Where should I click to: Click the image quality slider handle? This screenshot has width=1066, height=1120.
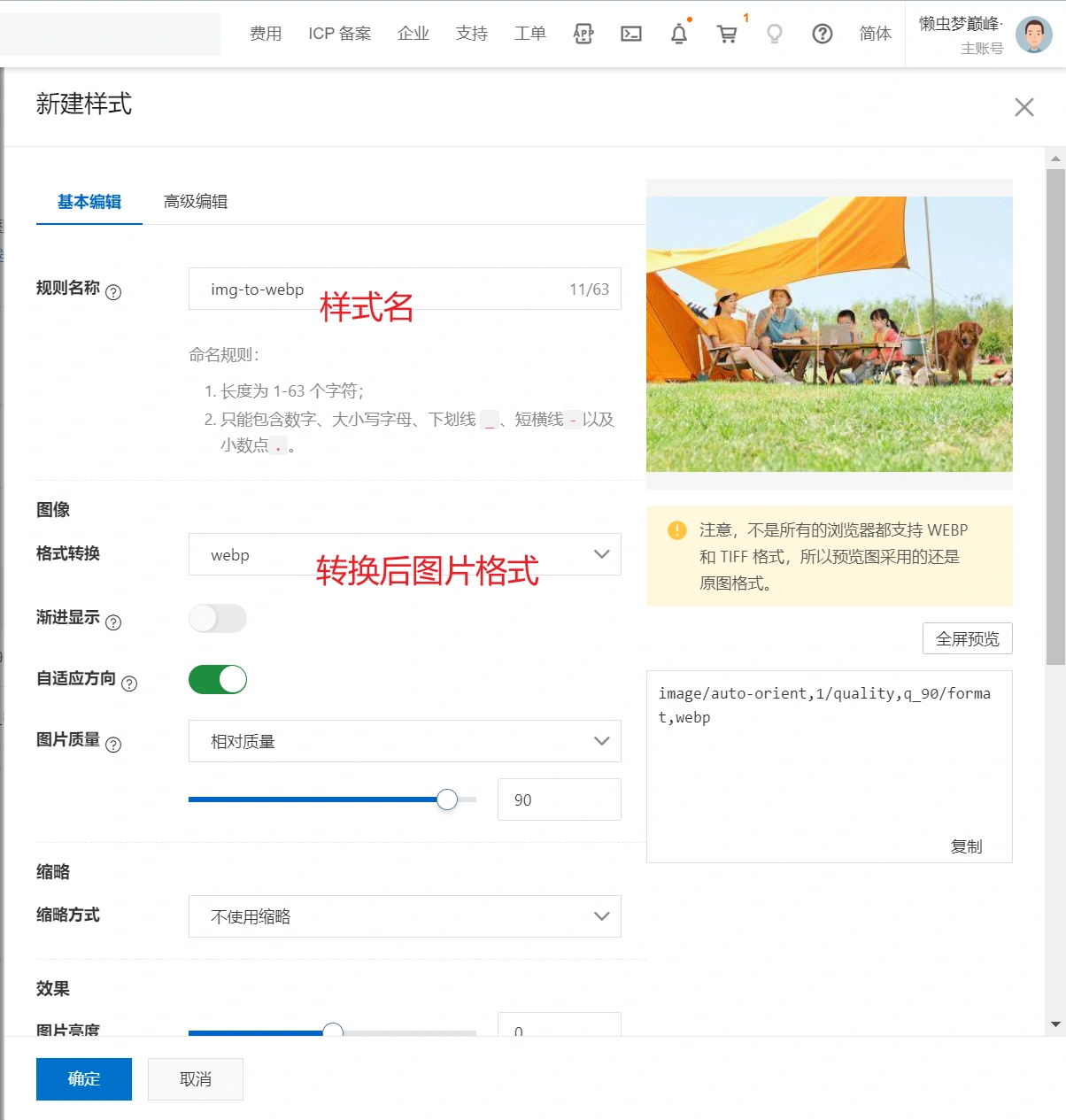click(447, 799)
